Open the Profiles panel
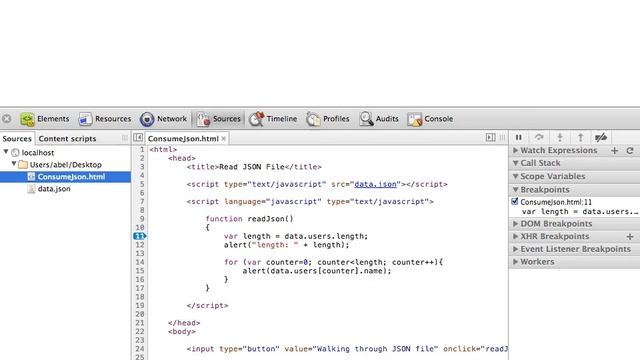 point(328,119)
